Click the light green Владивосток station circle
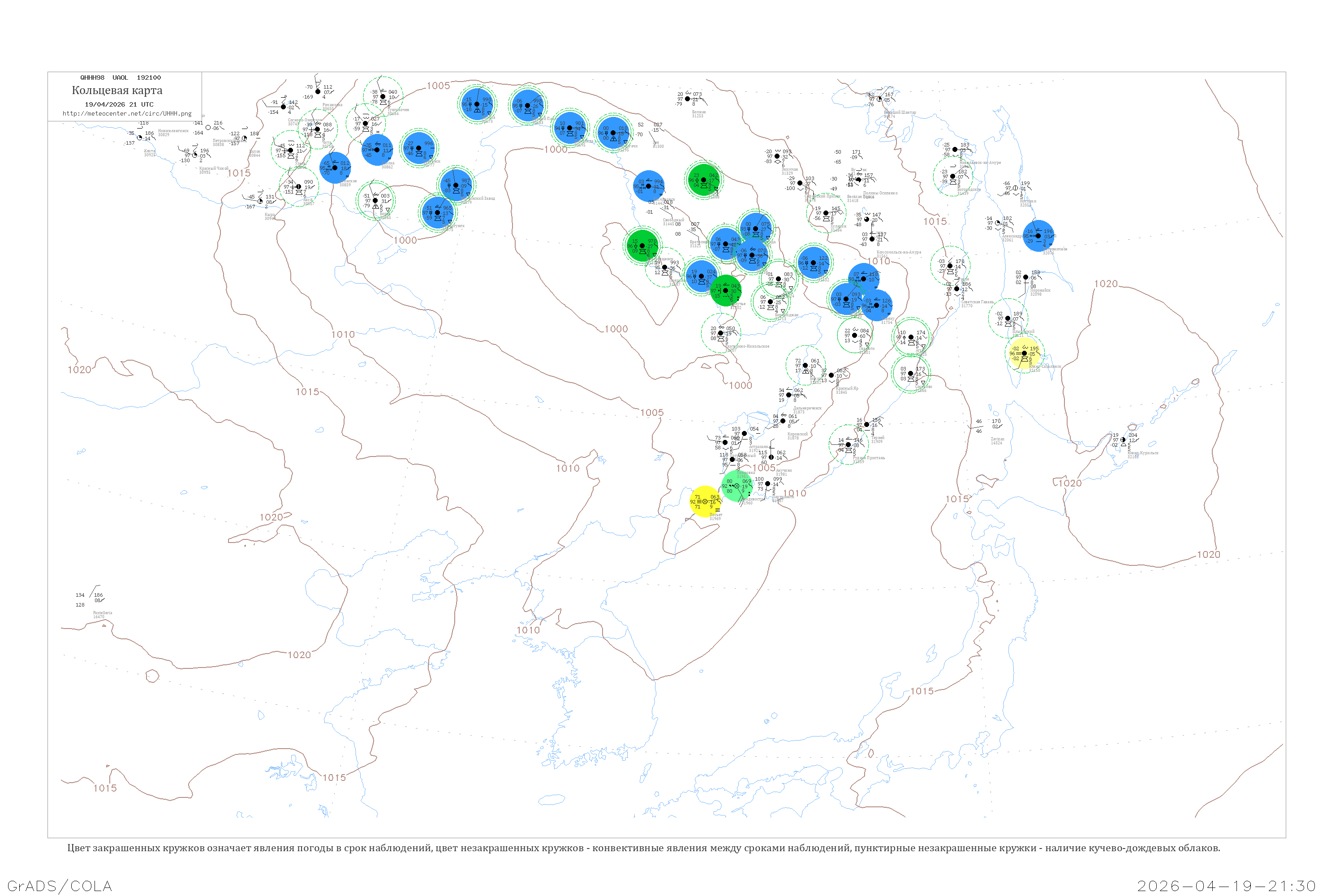The height and width of the screenshot is (896, 1344). coord(737,486)
